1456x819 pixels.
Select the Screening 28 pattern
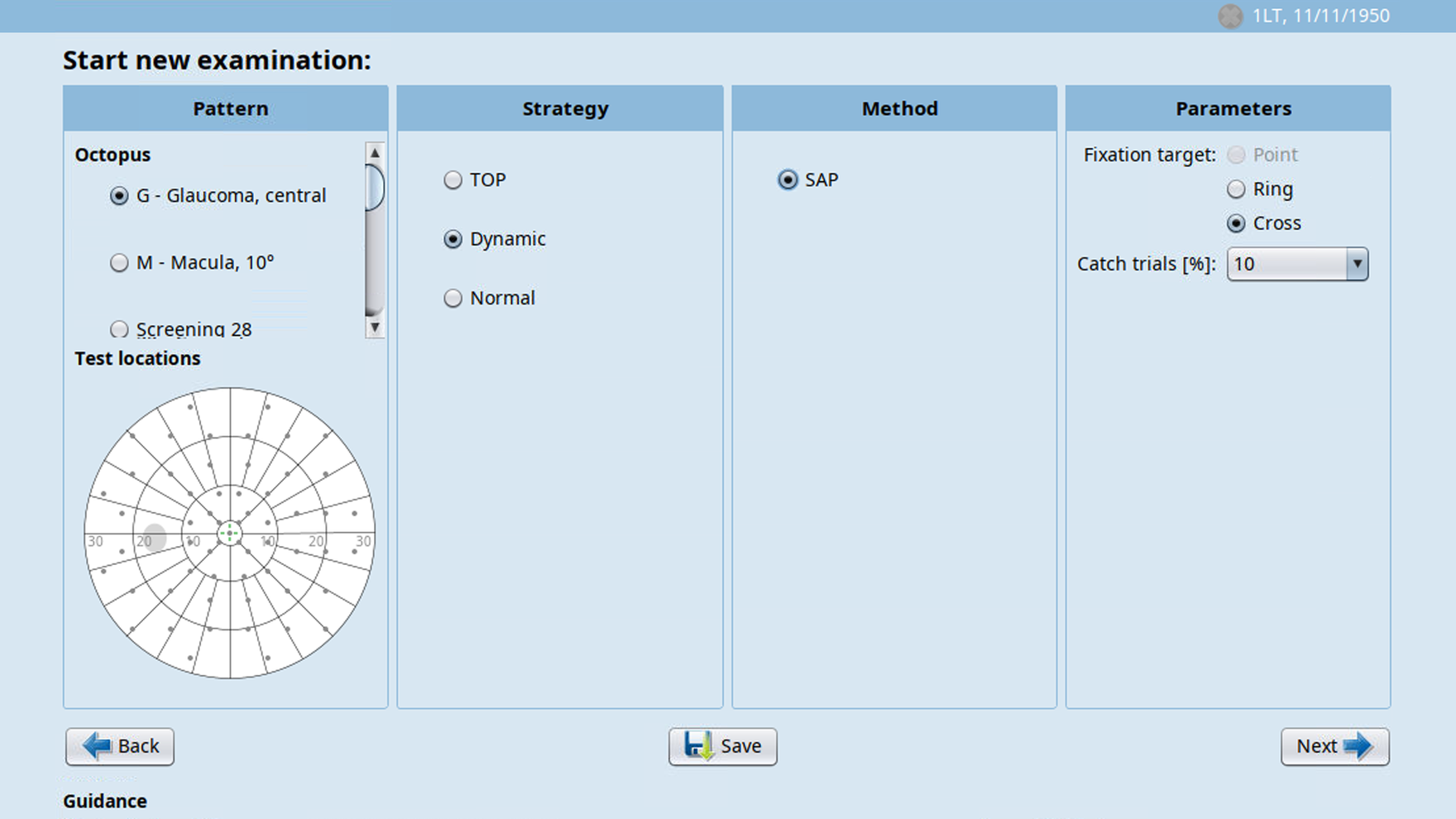119,329
